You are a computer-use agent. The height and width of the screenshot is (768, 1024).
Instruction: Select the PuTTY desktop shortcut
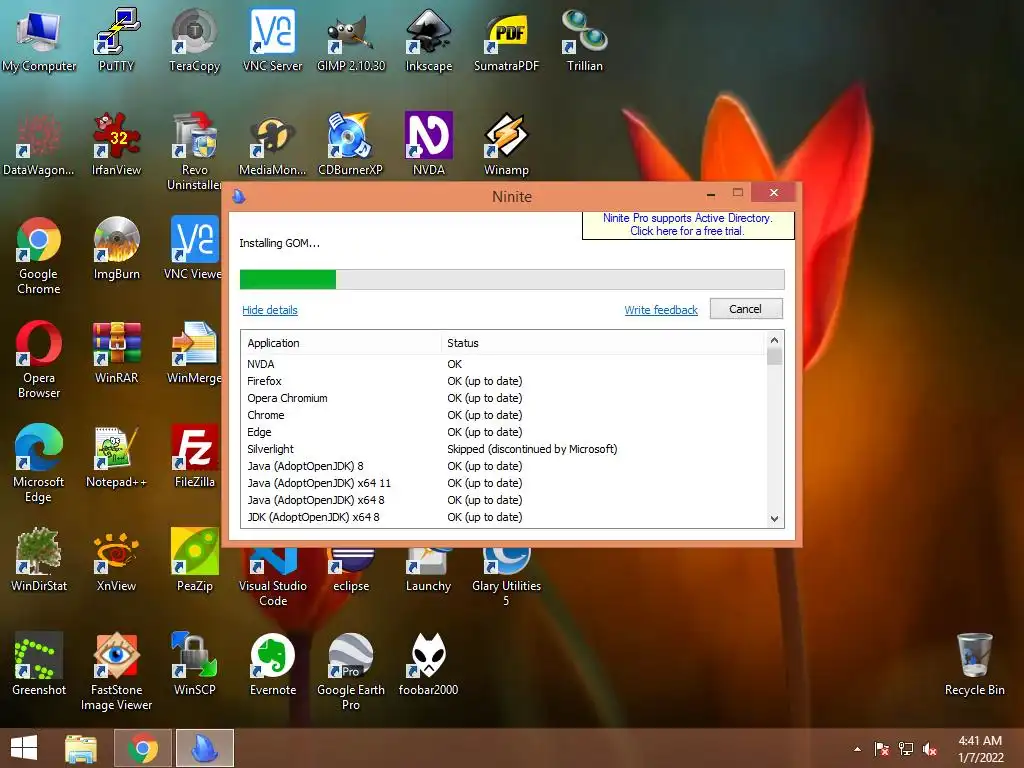pyautogui.click(x=116, y=39)
